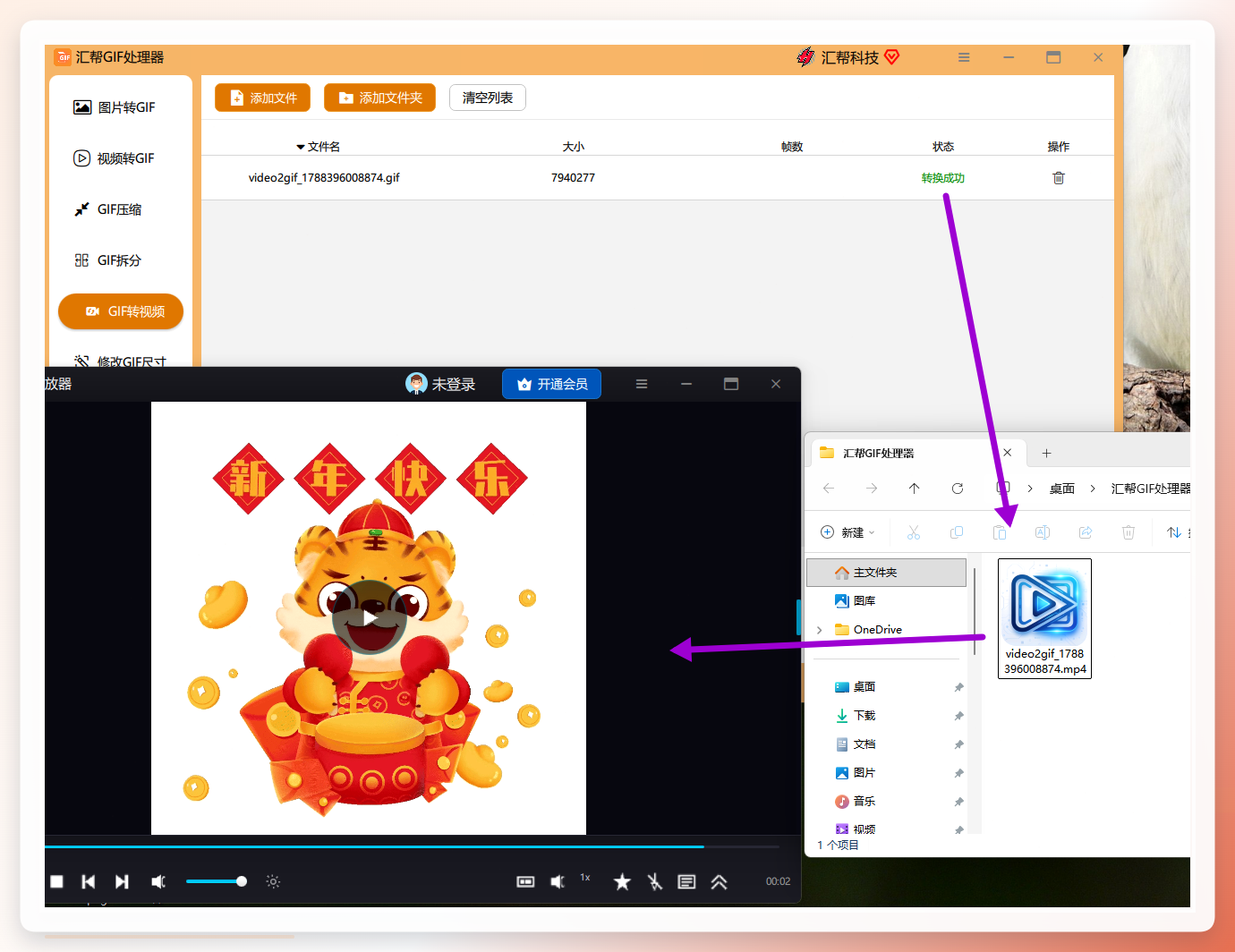This screenshot has height=952, width=1235.
Task: Open the brightness settings icon in player
Action: (x=273, y=881)
